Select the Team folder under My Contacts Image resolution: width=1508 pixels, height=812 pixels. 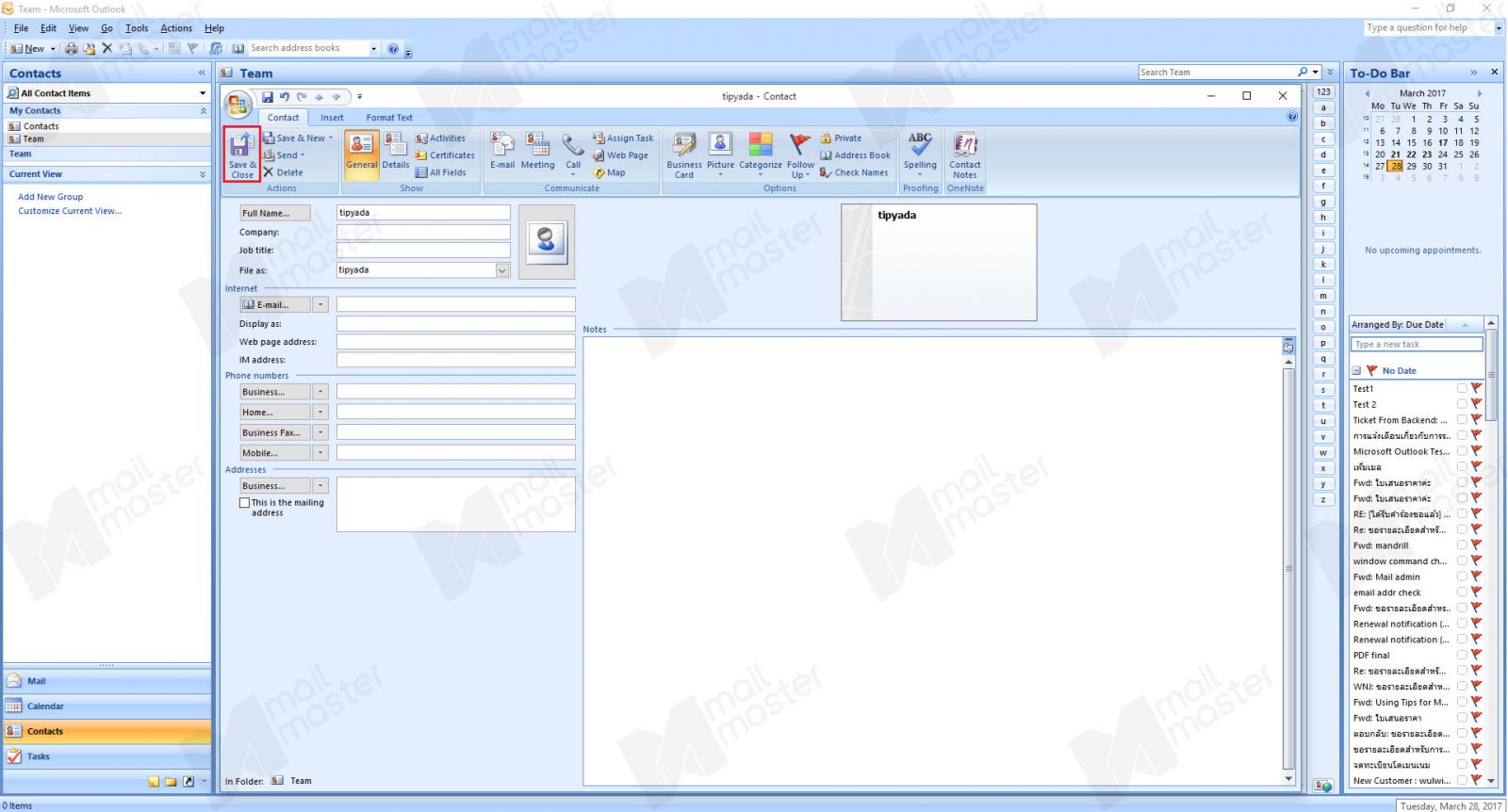pos(33,138)
